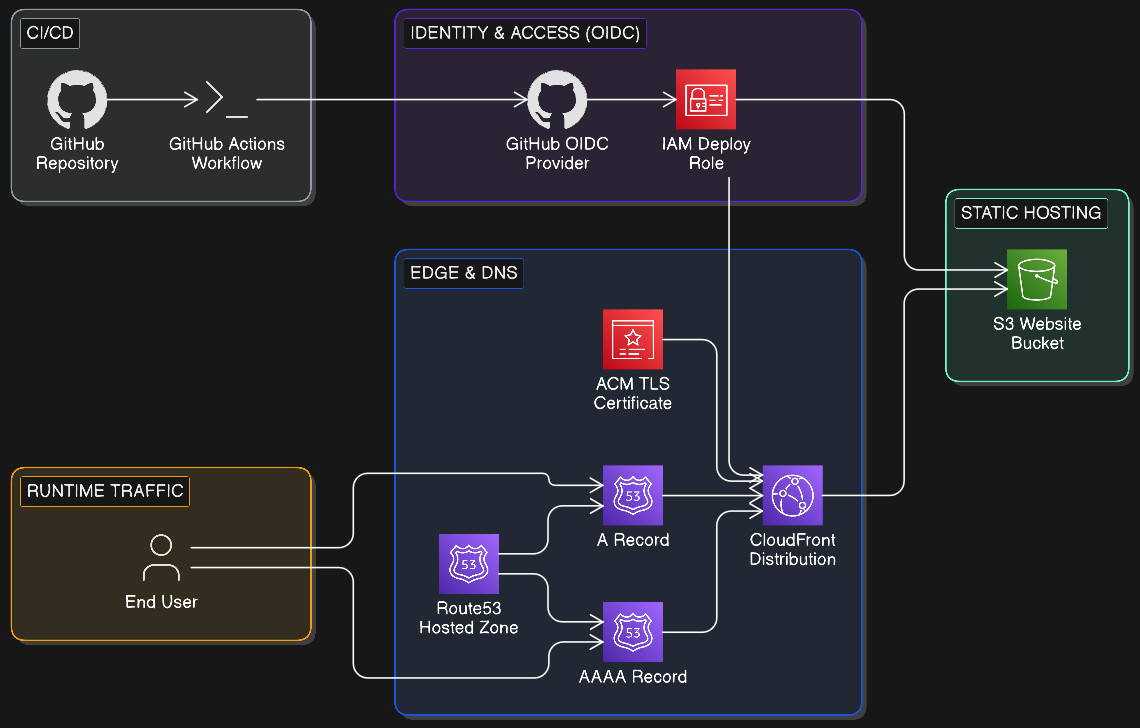Click the 'S3 Website Bucket' text label

point(1037,333)
